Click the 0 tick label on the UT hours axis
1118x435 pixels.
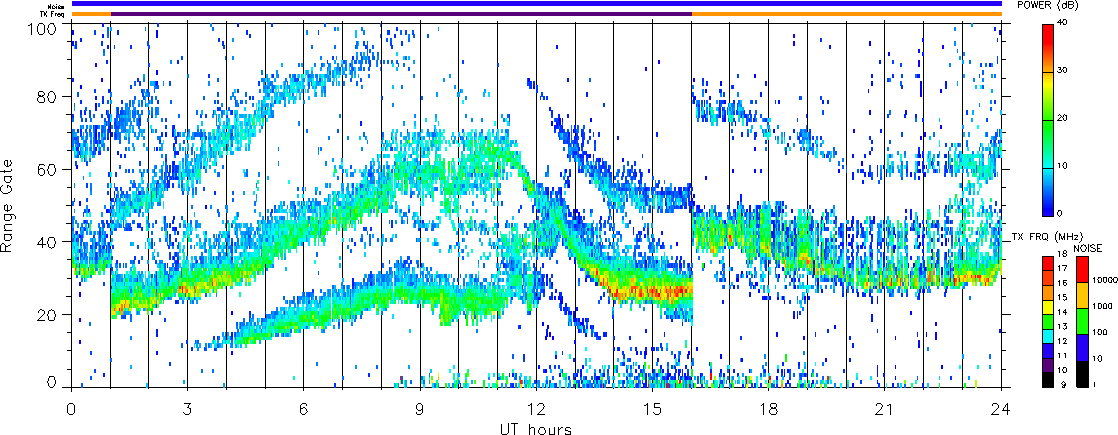point(71,409)
